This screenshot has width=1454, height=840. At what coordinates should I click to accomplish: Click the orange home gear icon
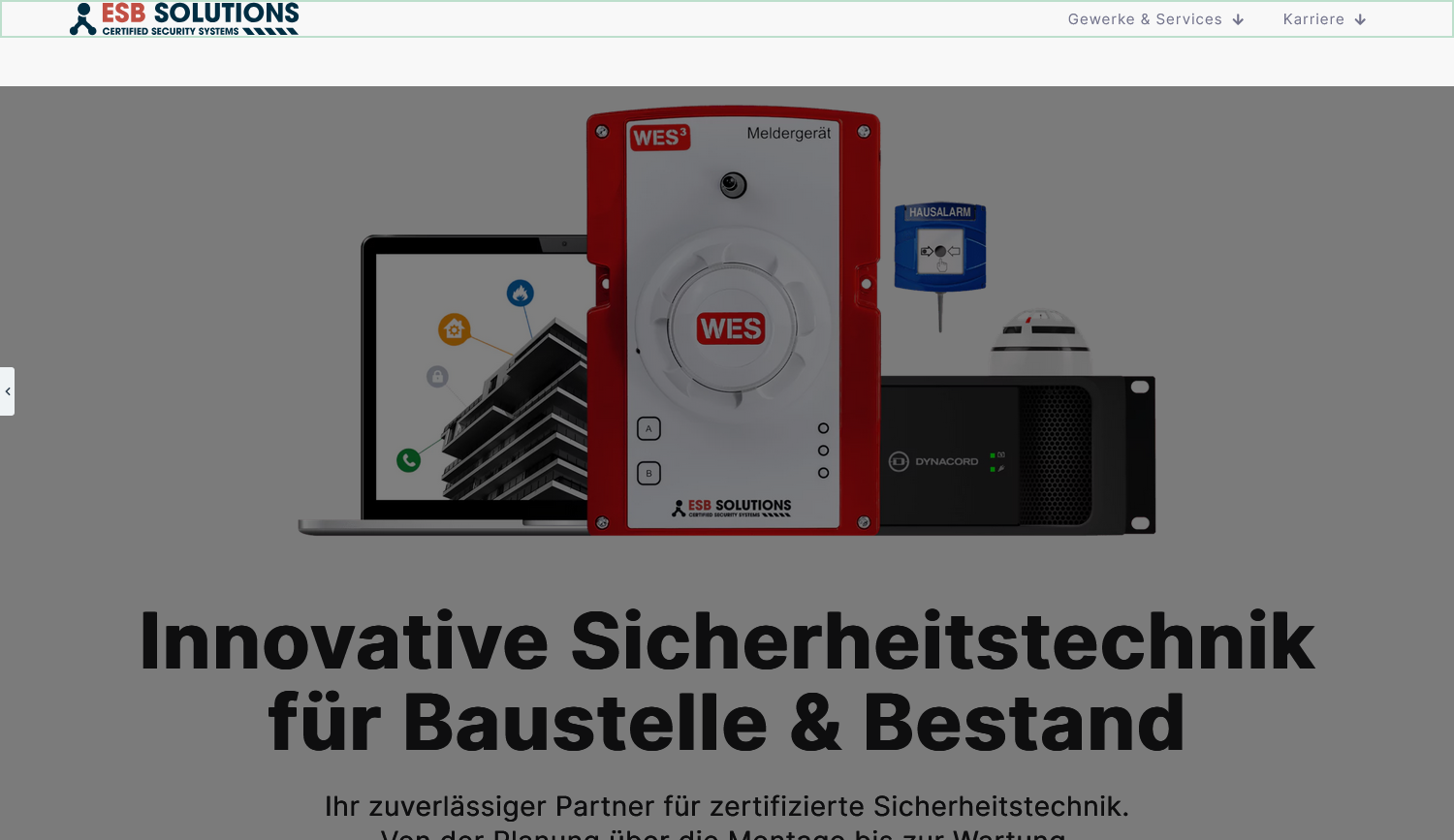tap(454, 329)
